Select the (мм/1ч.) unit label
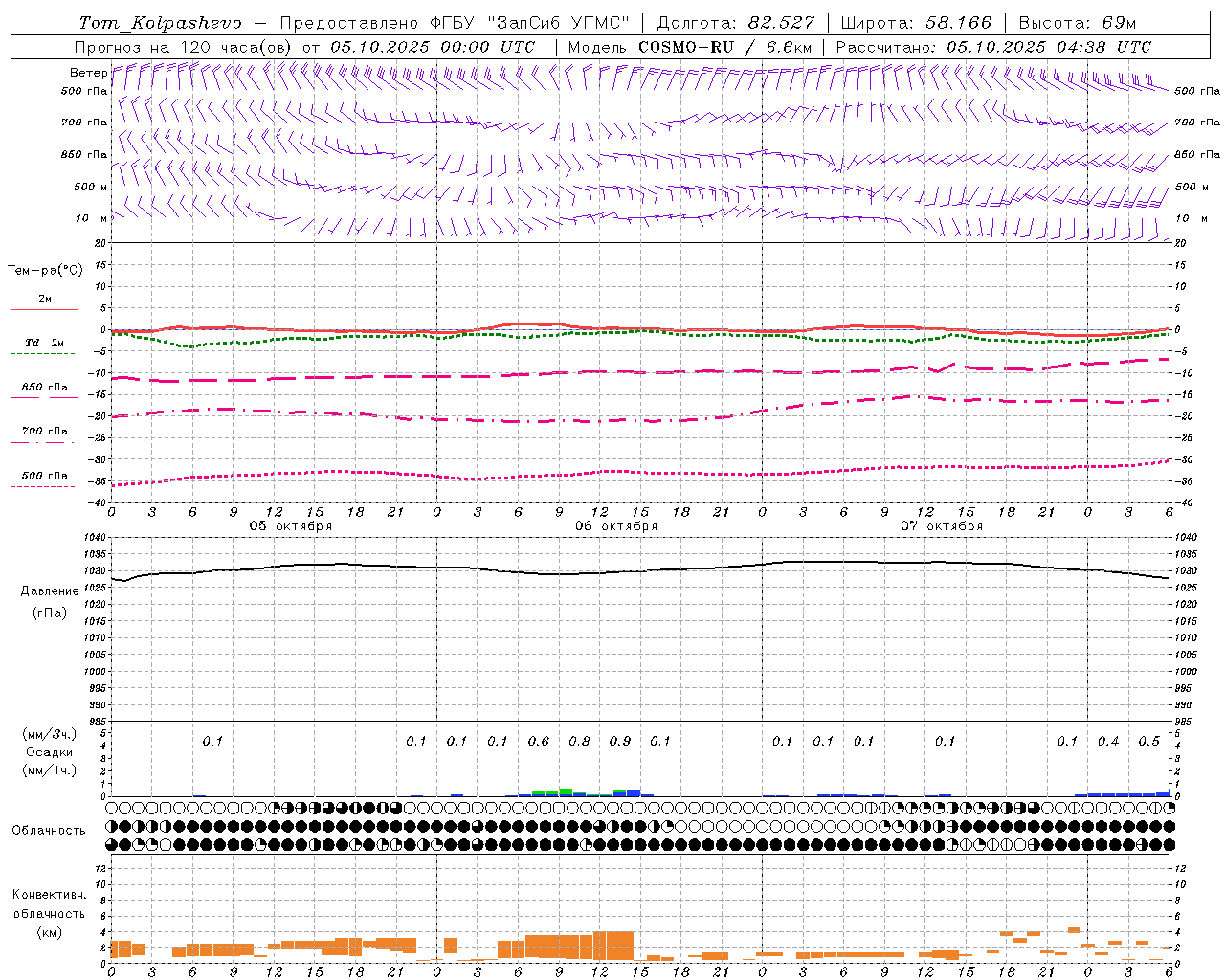The width and height of the screenshot is (1225, 980). (x=50, y=770)
